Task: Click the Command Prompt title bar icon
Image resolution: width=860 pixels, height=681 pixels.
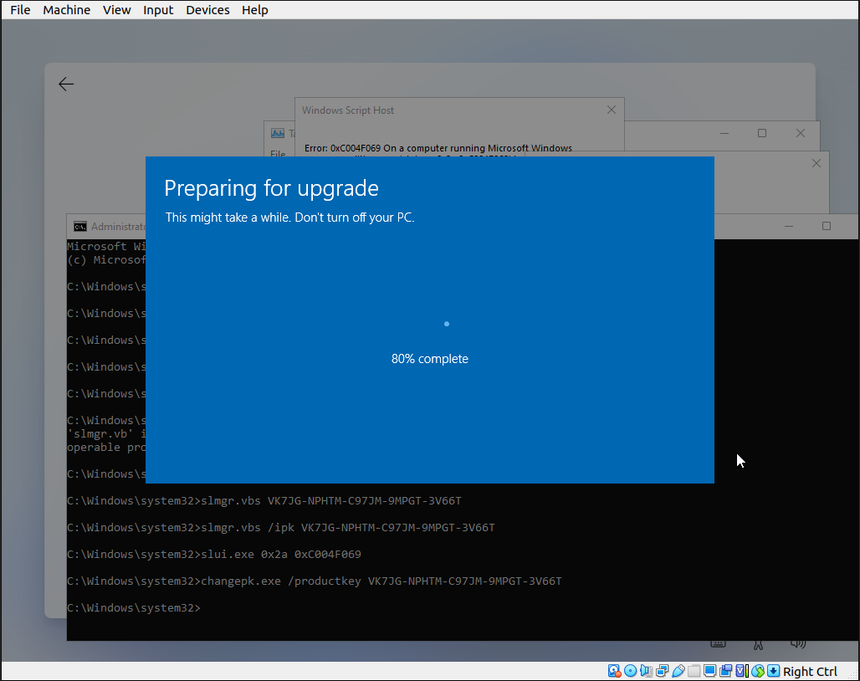Action: tap(80, 227)
